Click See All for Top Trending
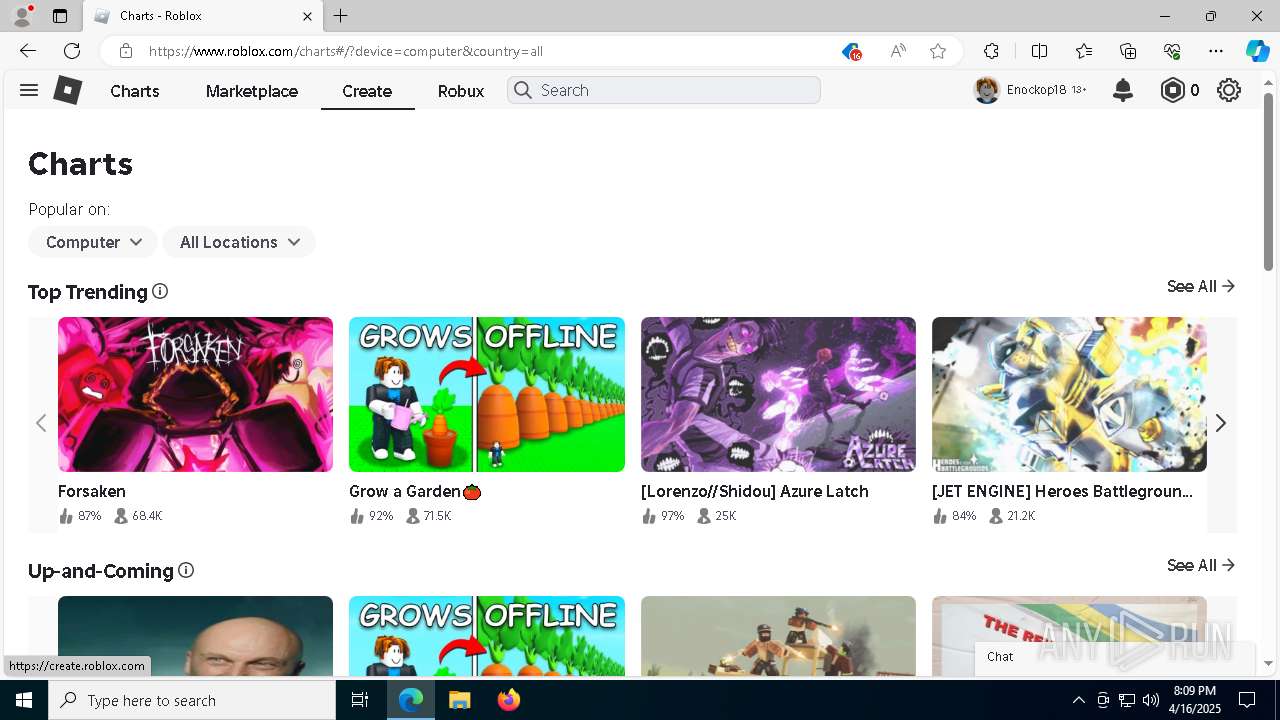This screenshot has height=720, width=1280. pyautogui.click(x=1201, y=286)
